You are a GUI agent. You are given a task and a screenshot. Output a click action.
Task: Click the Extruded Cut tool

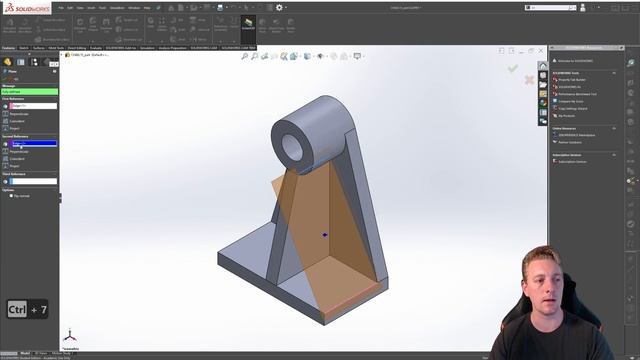(80, 26)
